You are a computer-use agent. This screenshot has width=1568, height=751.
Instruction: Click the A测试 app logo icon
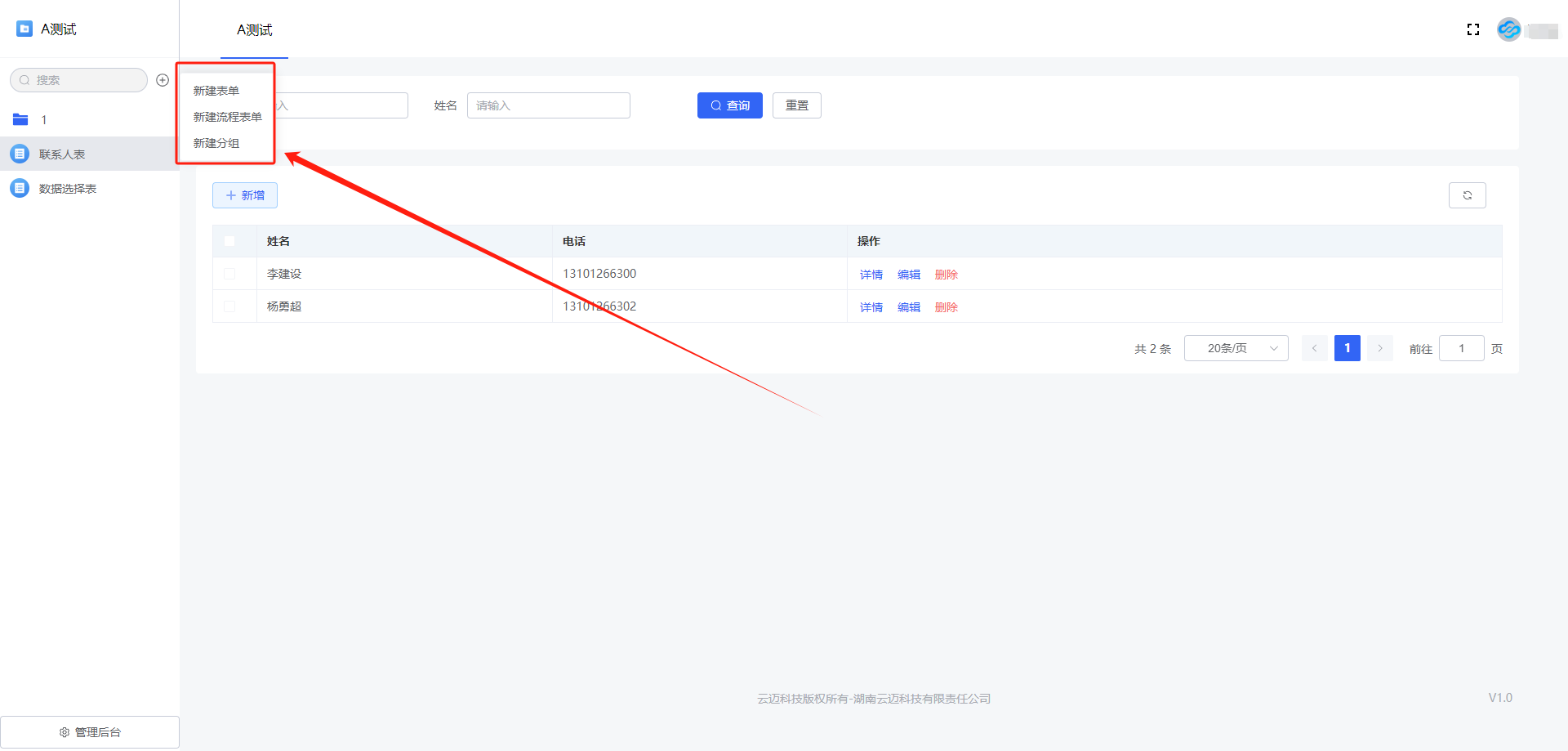(24, 29)
